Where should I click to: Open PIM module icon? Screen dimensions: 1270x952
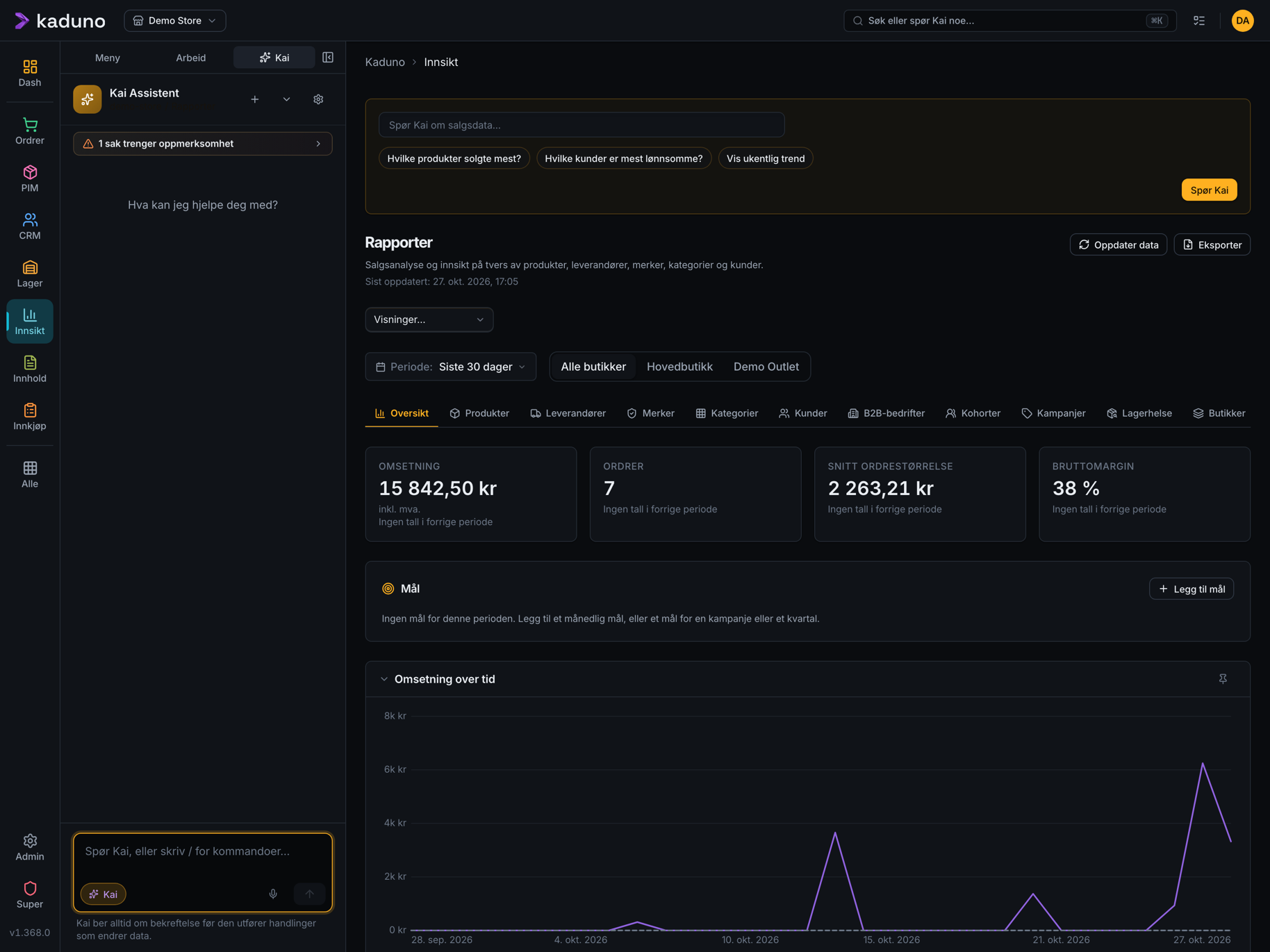30,178
